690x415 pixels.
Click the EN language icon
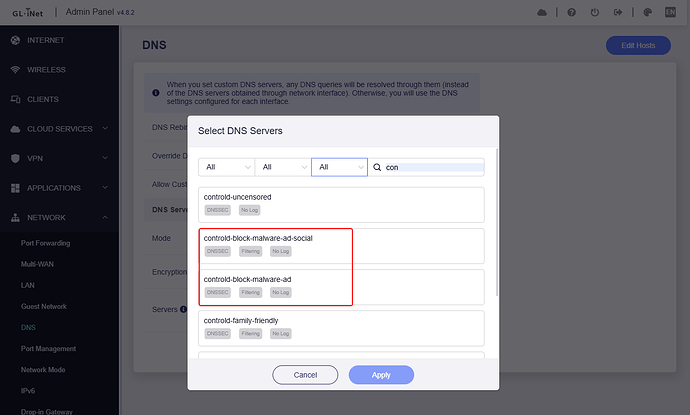672,13
